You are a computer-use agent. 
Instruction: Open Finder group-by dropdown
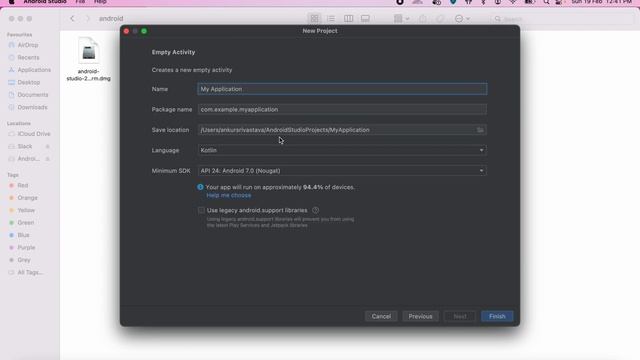point(401,19)
